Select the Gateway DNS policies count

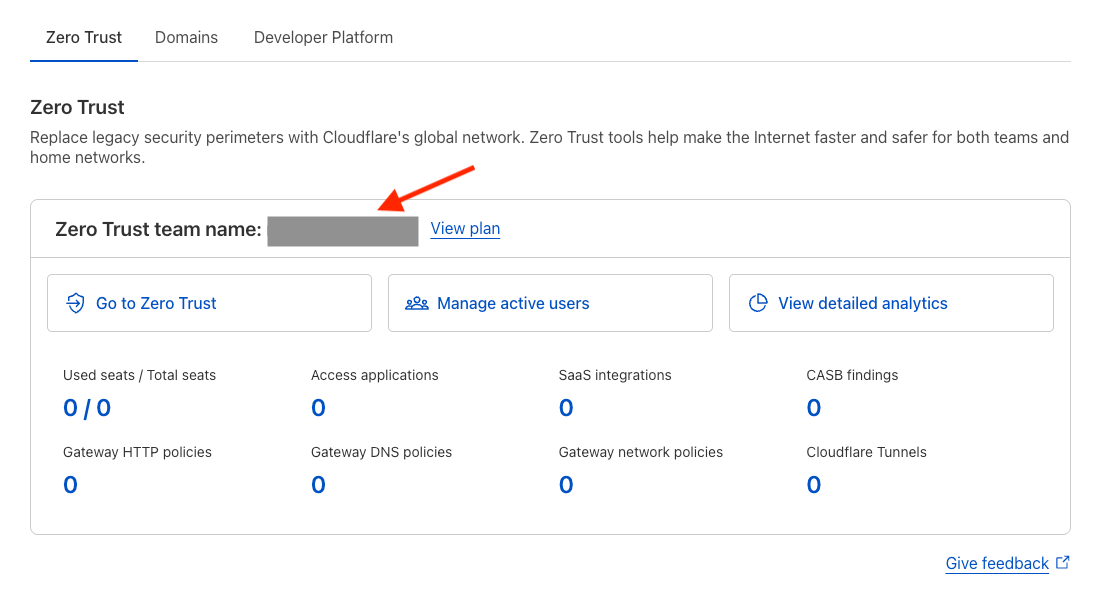[318, 485]
